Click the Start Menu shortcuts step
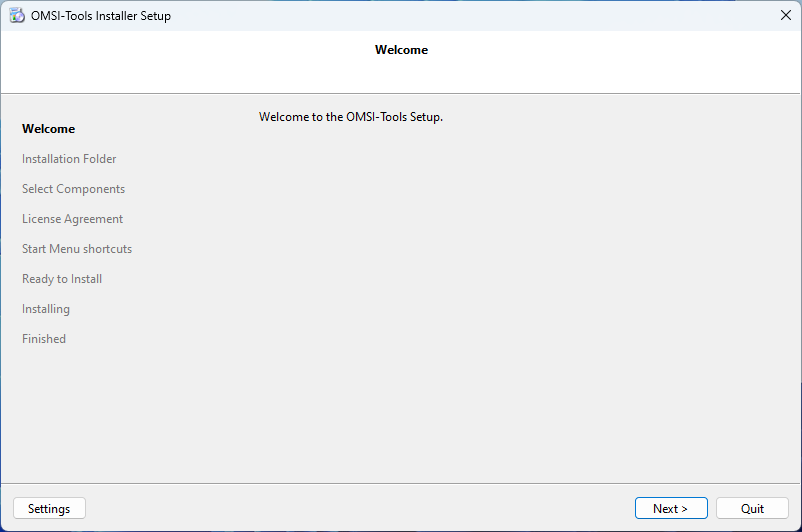 [x=77, y=249]
